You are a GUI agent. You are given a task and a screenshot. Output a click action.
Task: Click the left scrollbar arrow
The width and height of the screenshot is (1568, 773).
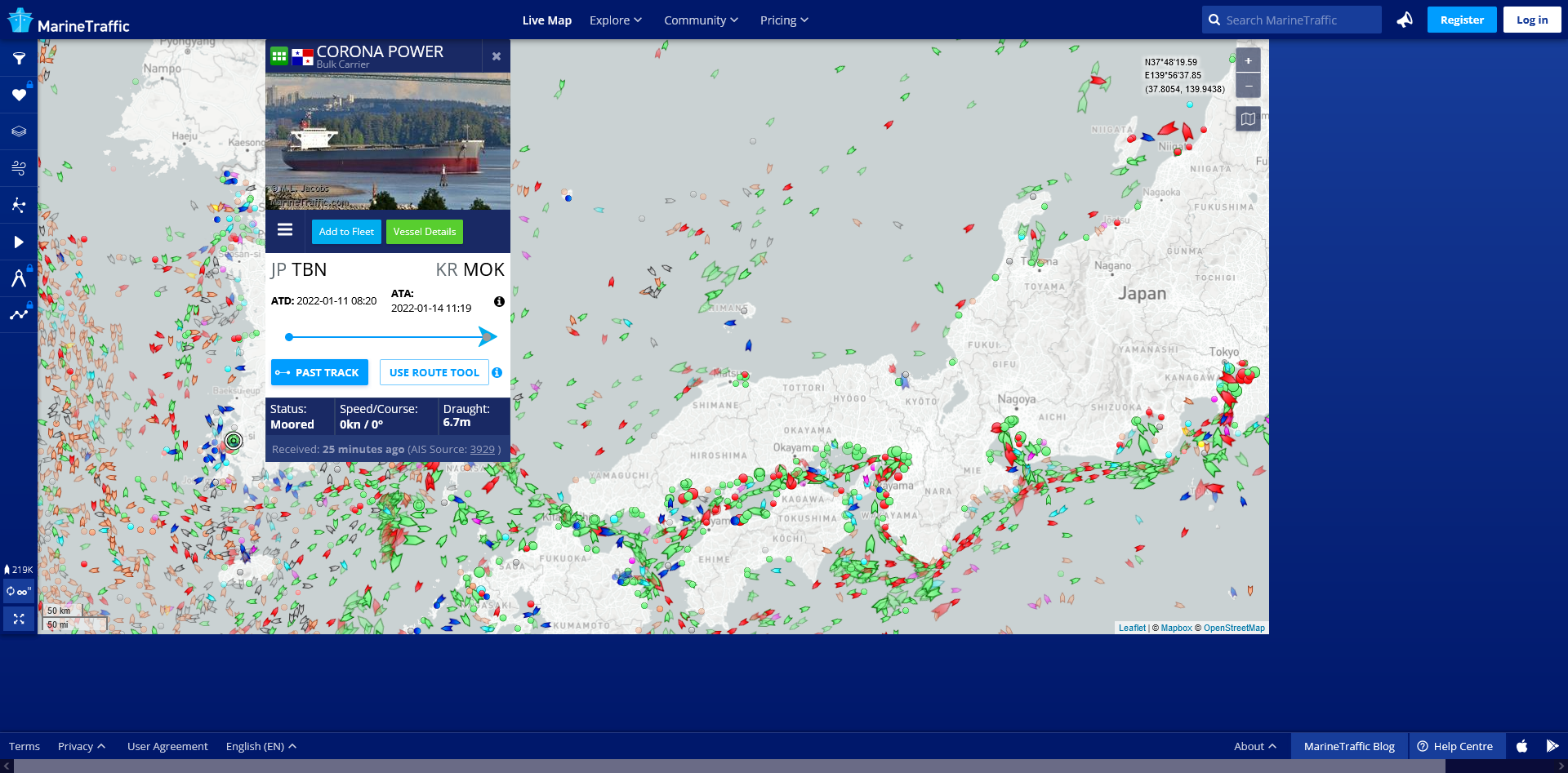[x=7, y=766]
